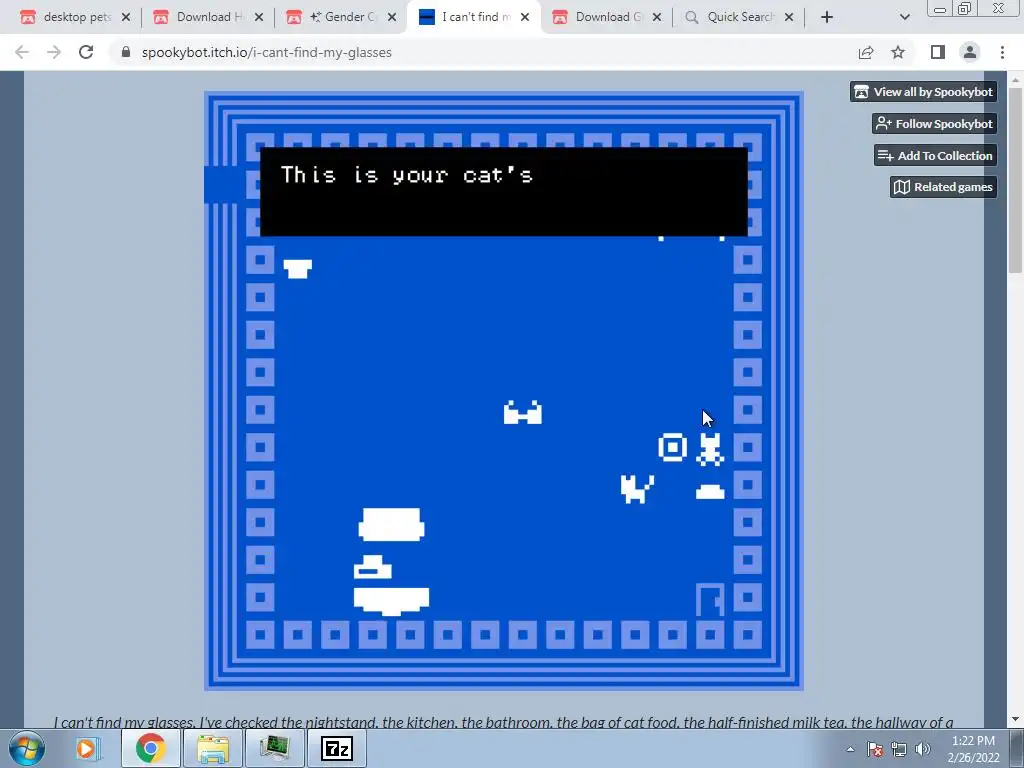Screen dimensions: 1024x768
Task: Open the browser side panel
Action: tap(938, 52)
